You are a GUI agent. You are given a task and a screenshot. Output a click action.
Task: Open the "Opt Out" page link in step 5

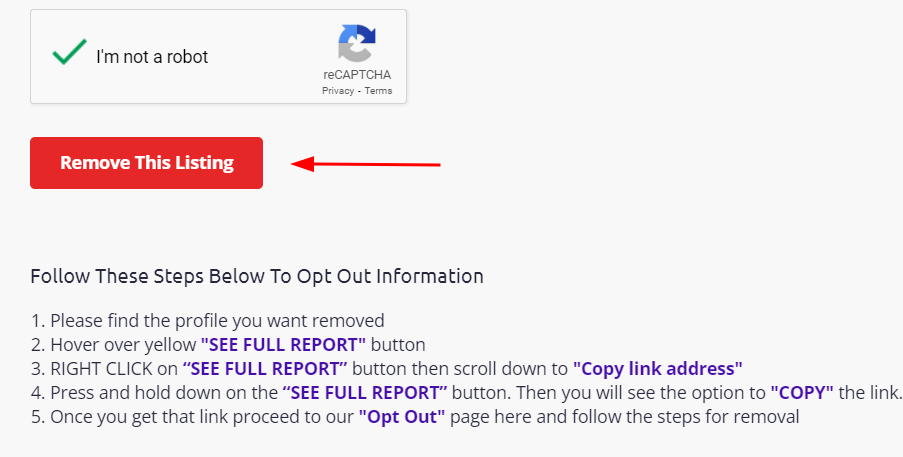click(402, 417)
